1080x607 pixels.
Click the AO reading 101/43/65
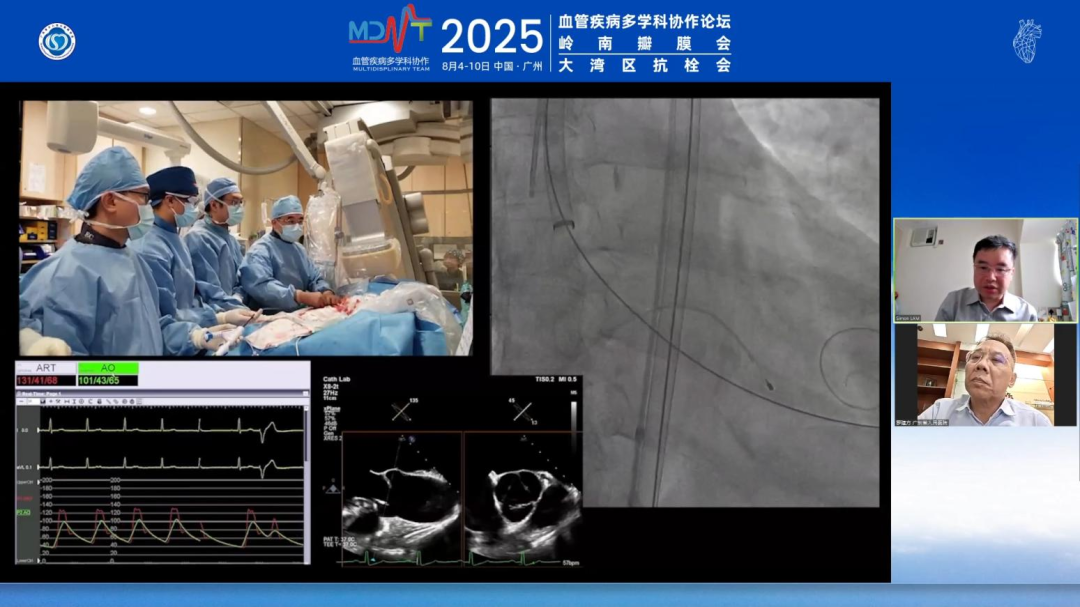[x=108, y=381]
